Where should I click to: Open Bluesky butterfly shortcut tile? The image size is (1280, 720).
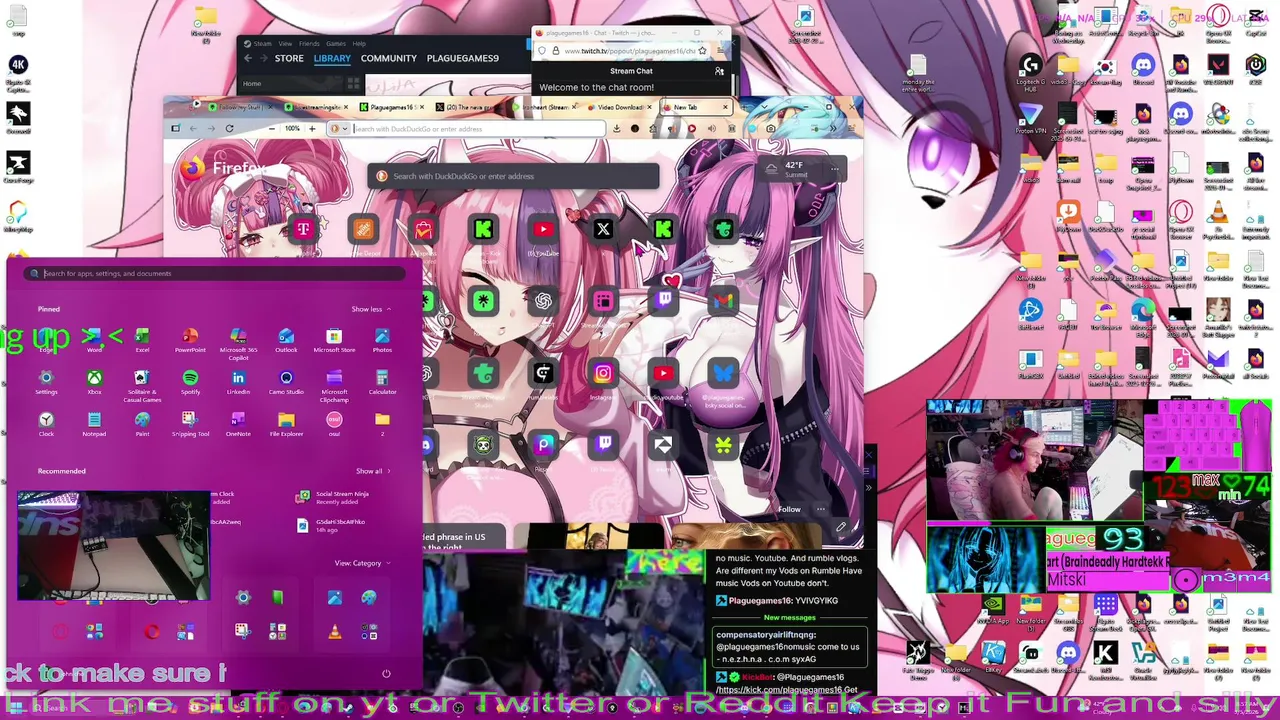[x=723, y=373]
